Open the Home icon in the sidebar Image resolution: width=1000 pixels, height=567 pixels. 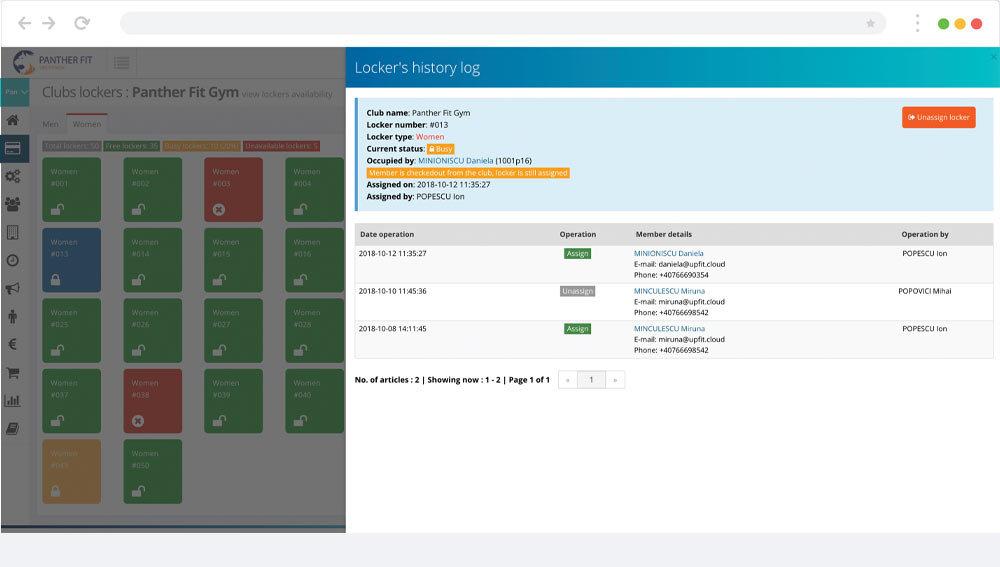(13, 120)
